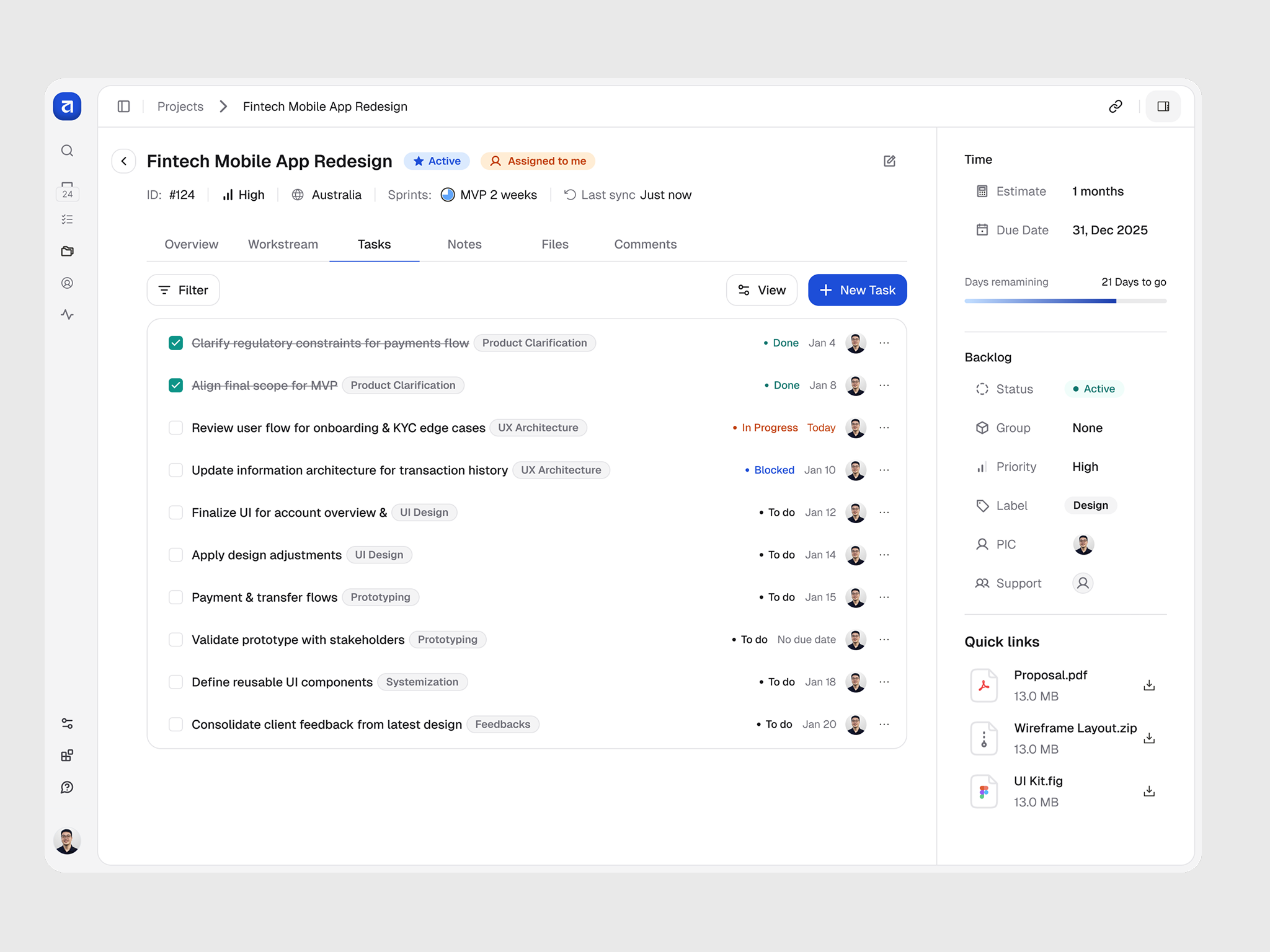This screenshot has height=952, width=1270.
Task: Add a Support member via placeholder avatar
Action: tap(1083, 583)
